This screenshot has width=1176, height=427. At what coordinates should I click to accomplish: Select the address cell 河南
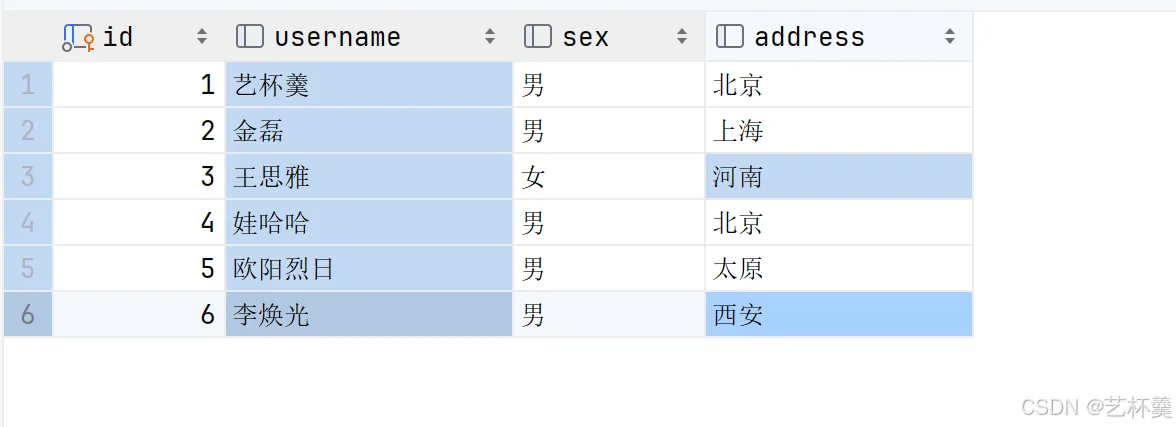click(x=839, y=176)
